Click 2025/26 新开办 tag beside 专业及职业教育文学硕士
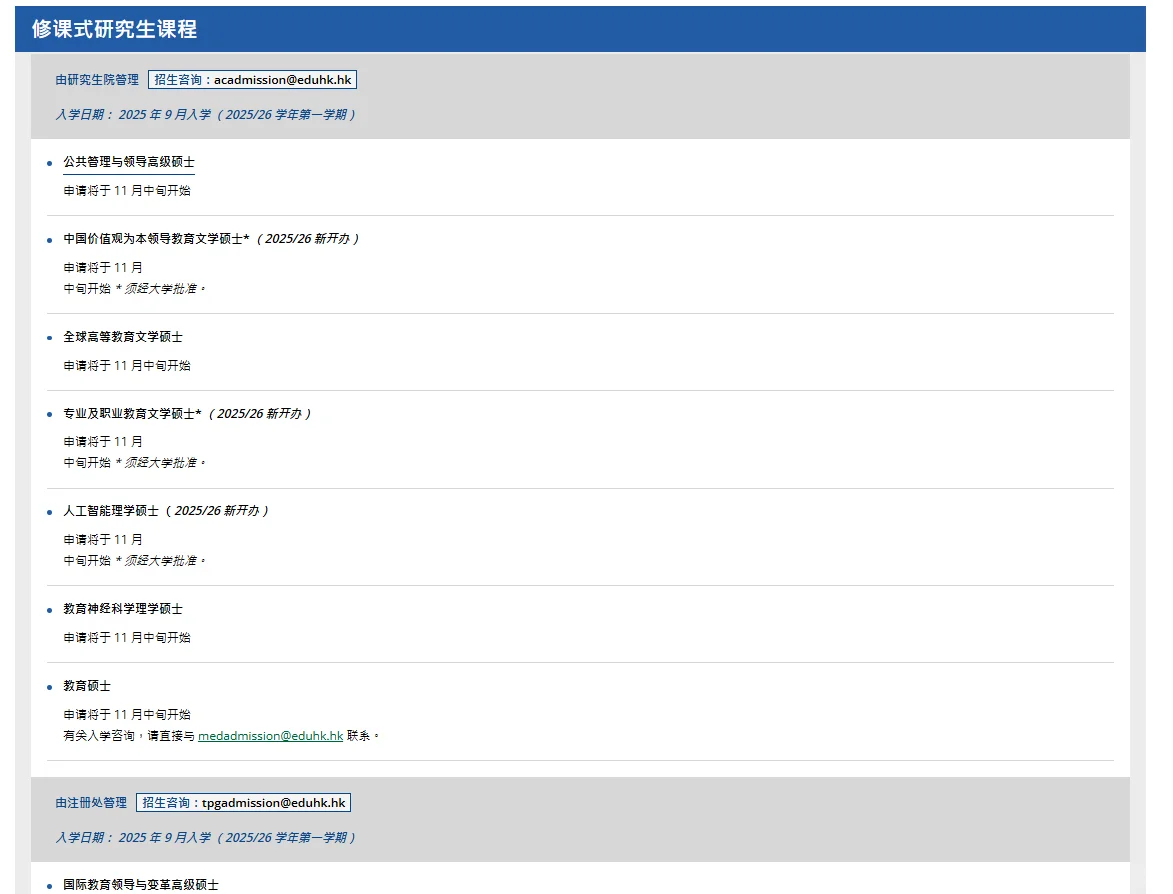This screenshot has width=1173, height=894. click(260, 414)
